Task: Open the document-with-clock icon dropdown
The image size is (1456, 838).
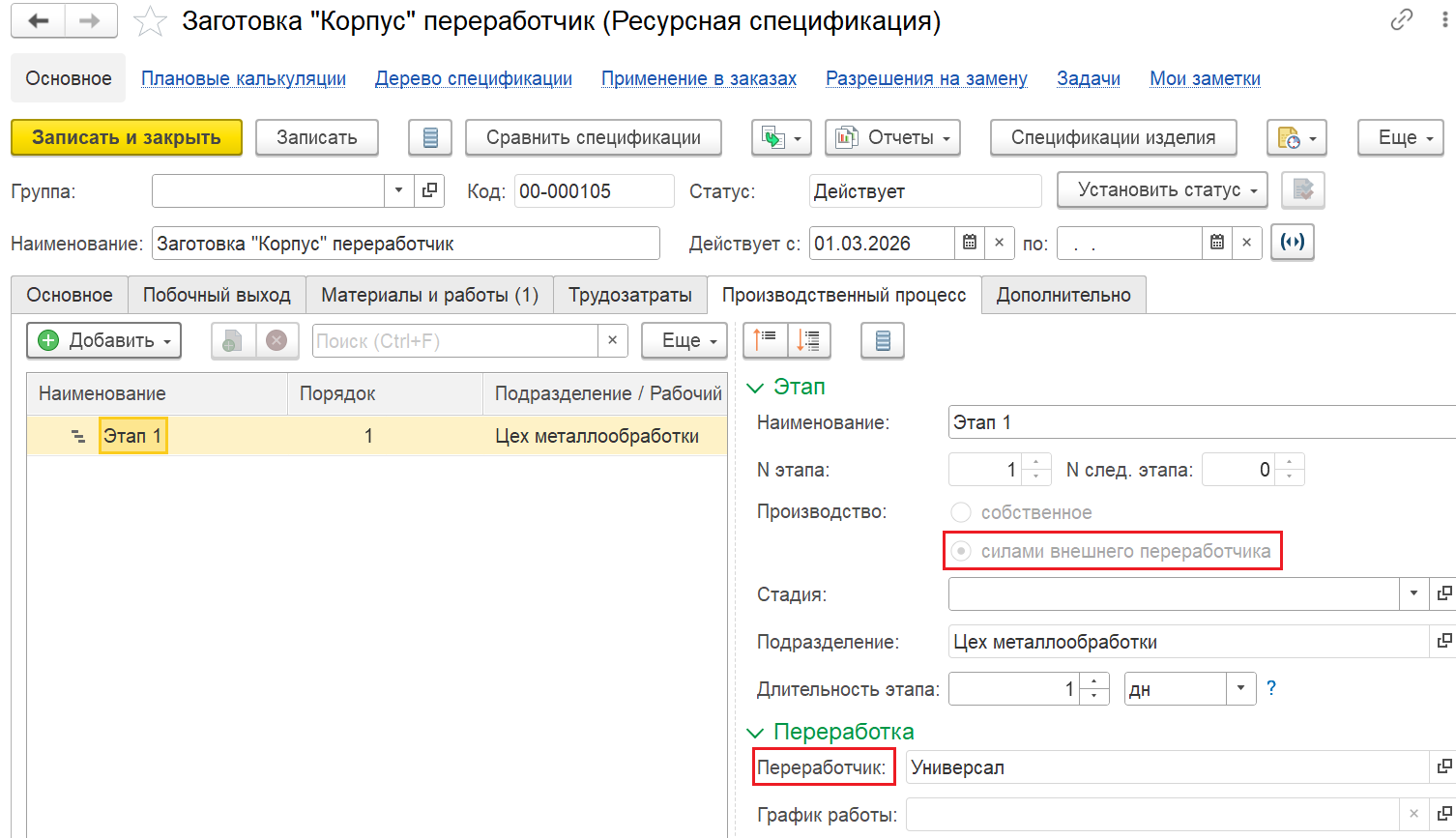Action: pyautogui.click(x=1296, y=137)
